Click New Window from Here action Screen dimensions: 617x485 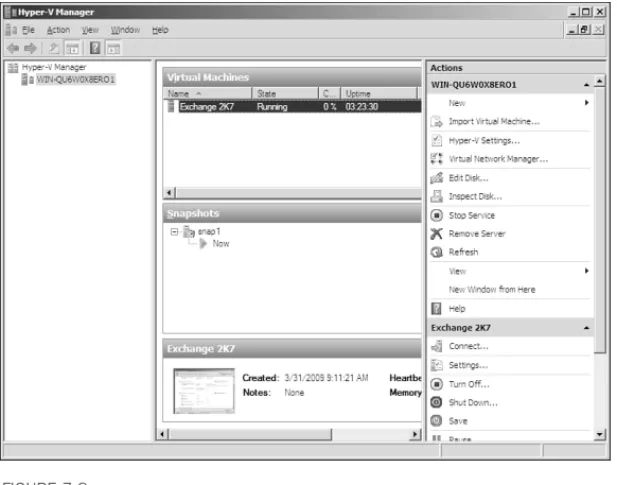tap(492, 290)
